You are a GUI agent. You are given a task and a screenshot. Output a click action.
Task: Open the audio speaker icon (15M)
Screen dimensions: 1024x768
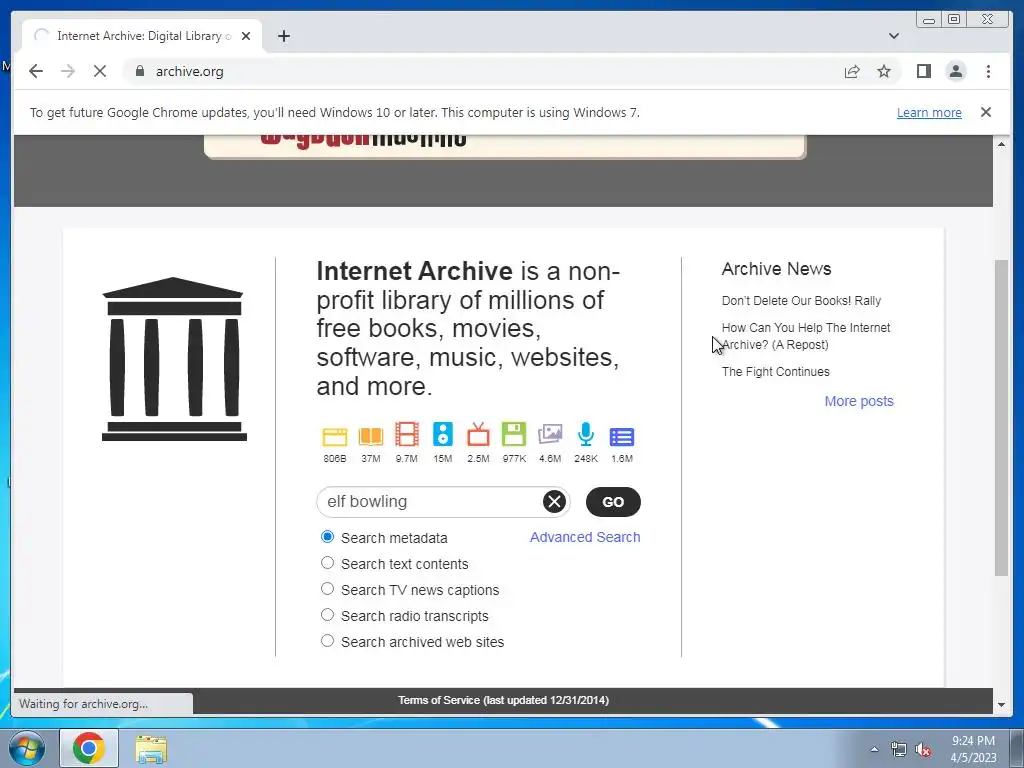pyautogui.click(x=442, y=434)
